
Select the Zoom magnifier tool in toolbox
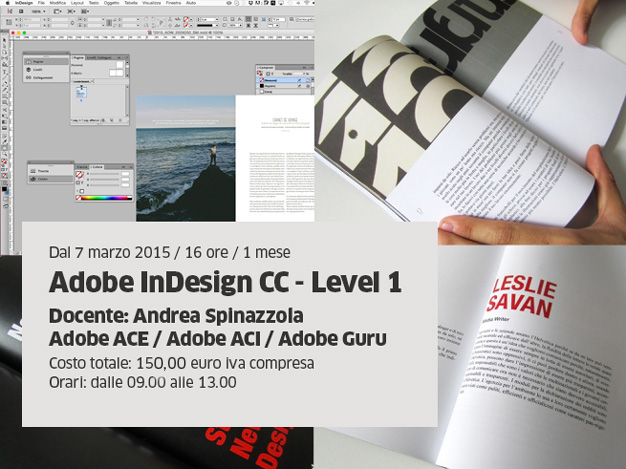5,155
